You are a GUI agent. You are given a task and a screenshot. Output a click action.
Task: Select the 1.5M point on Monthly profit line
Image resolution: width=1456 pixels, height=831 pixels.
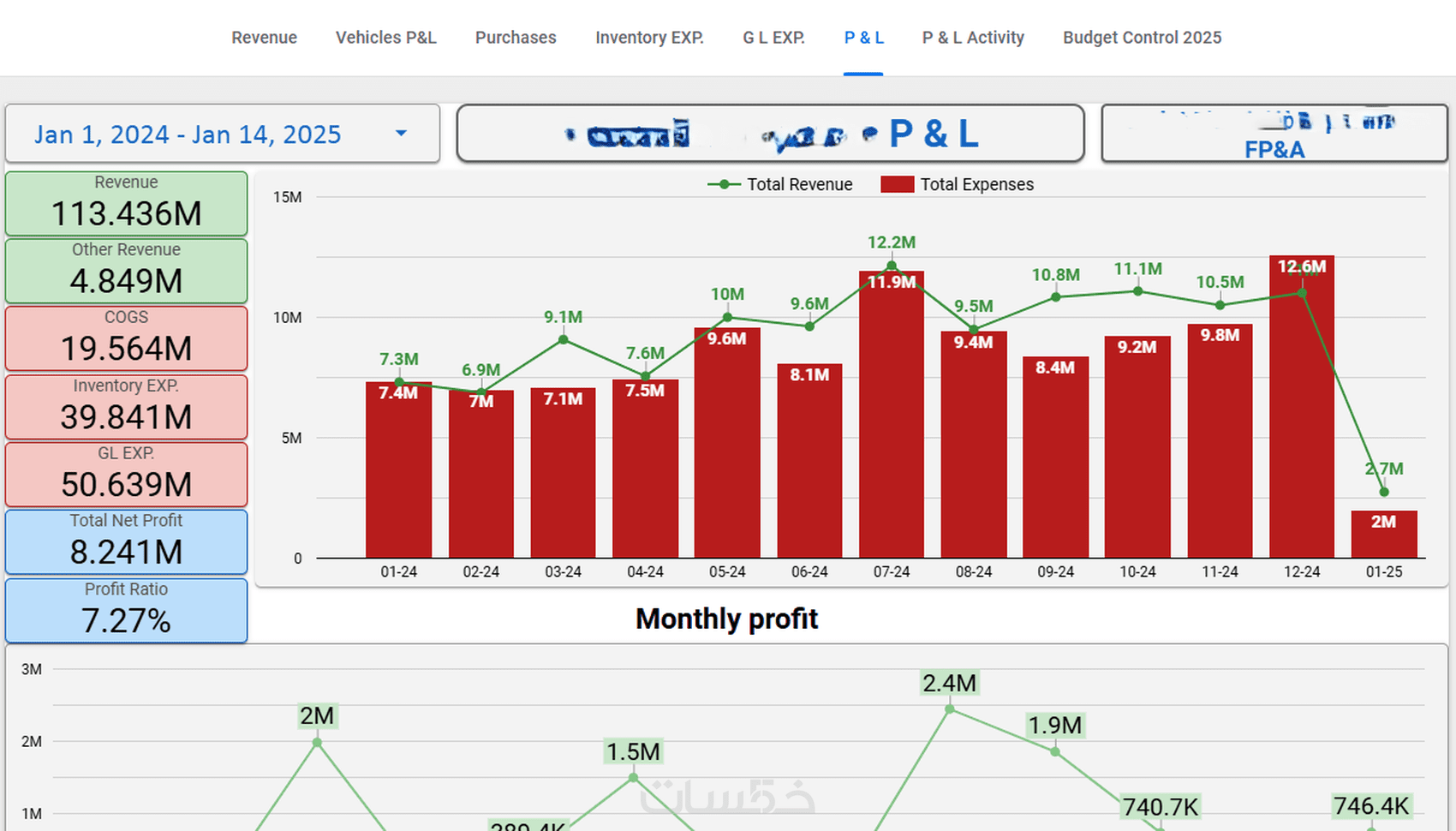(x=633, y=778)
